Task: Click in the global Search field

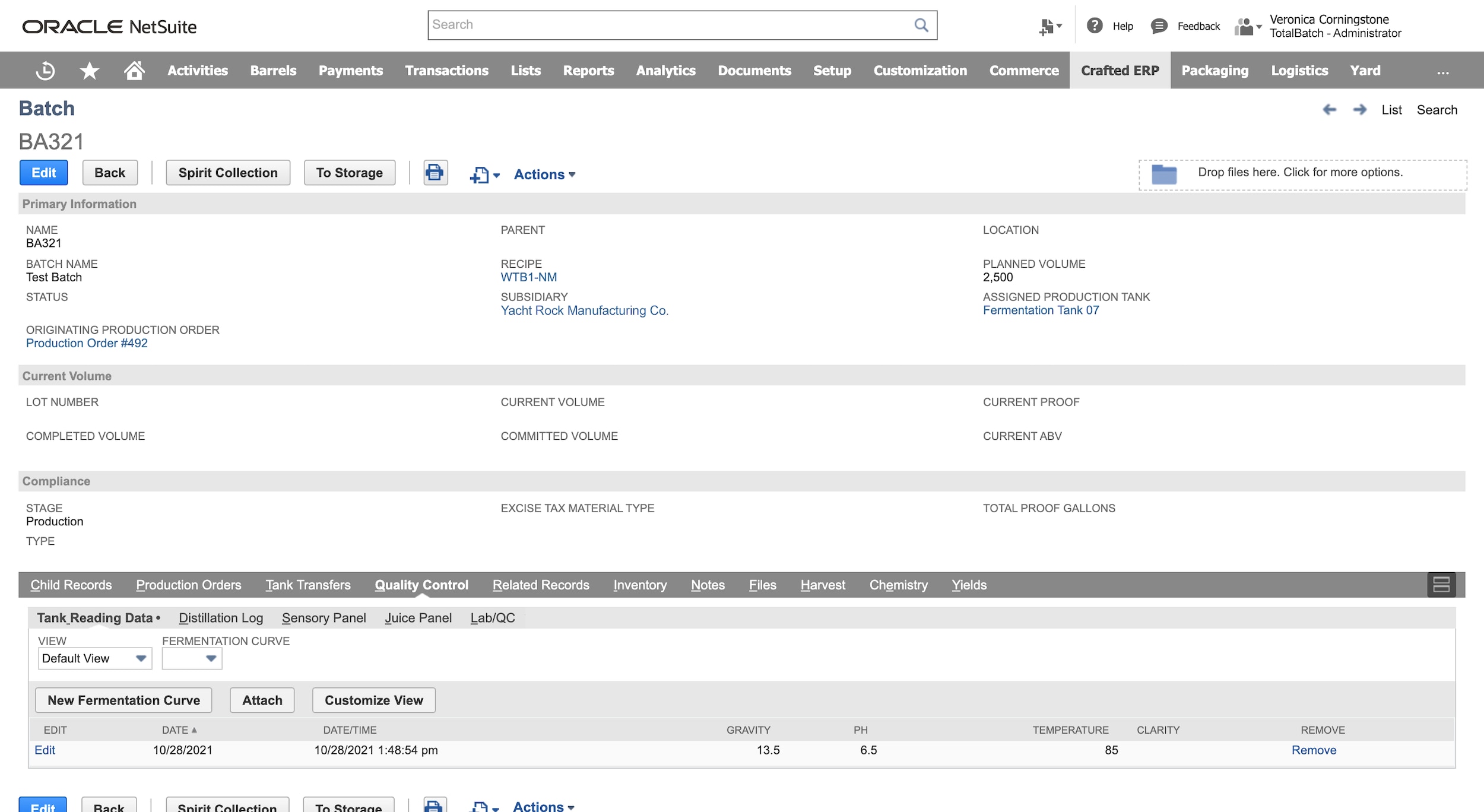Action: pyautogui.click(x=670, y=25)
